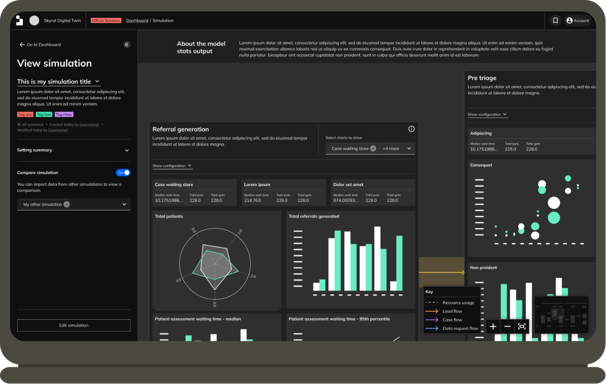Screen dimensions: 606x384
Task: Click the Consequat bubble chart
Action: click(x=532, y=209)
